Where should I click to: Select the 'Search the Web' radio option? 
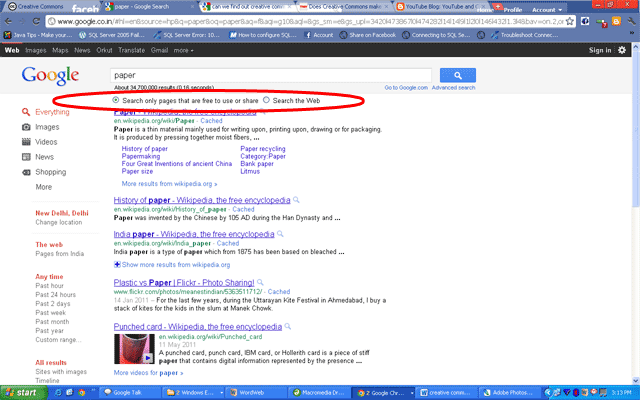(266, 100)
